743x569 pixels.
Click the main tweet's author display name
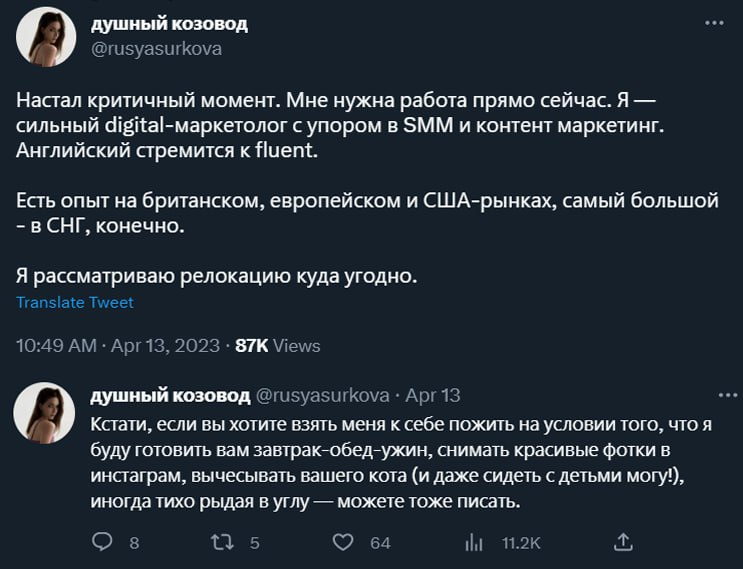tap(169, 23)
